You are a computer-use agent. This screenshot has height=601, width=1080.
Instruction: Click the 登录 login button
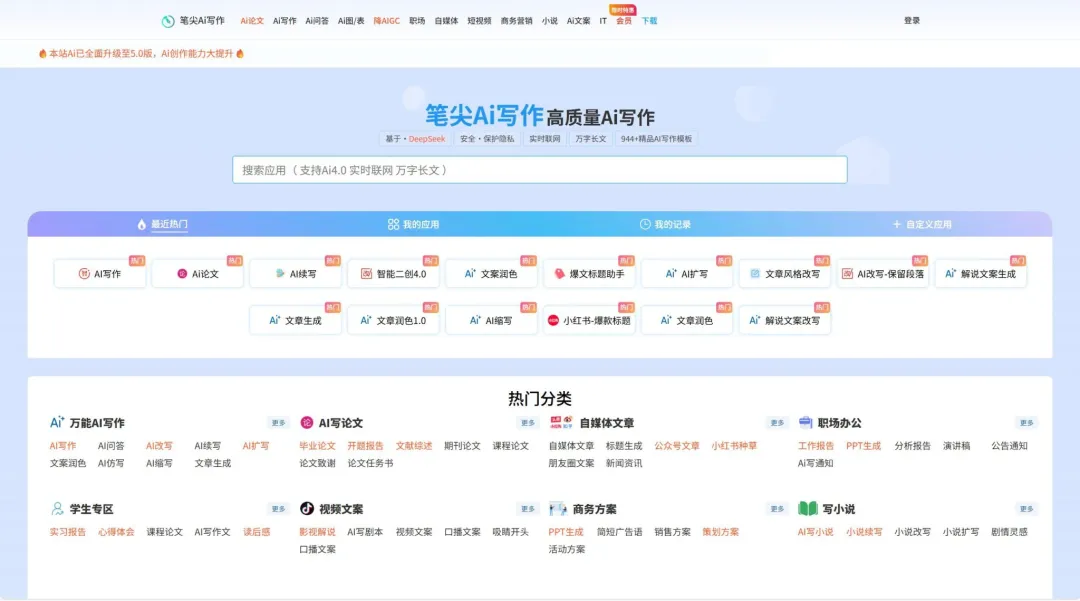tap(911, 21)
